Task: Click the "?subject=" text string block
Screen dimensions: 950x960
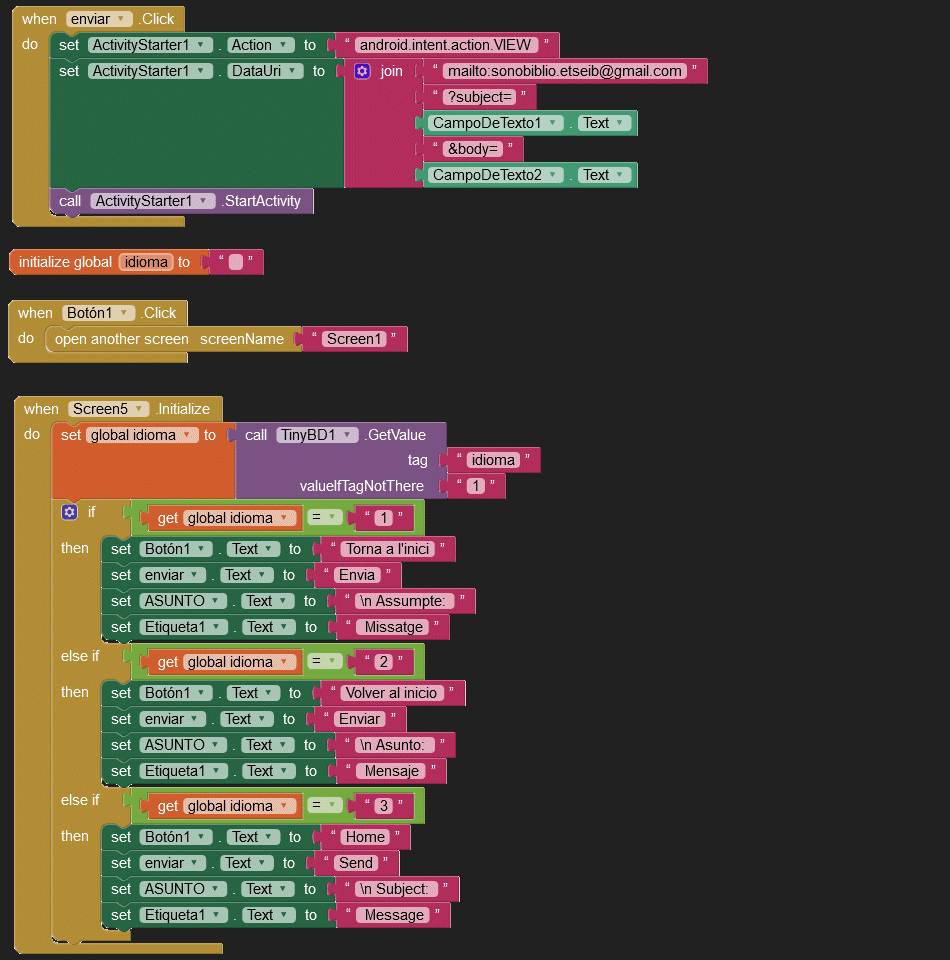Action: click(x=479, y=97)
